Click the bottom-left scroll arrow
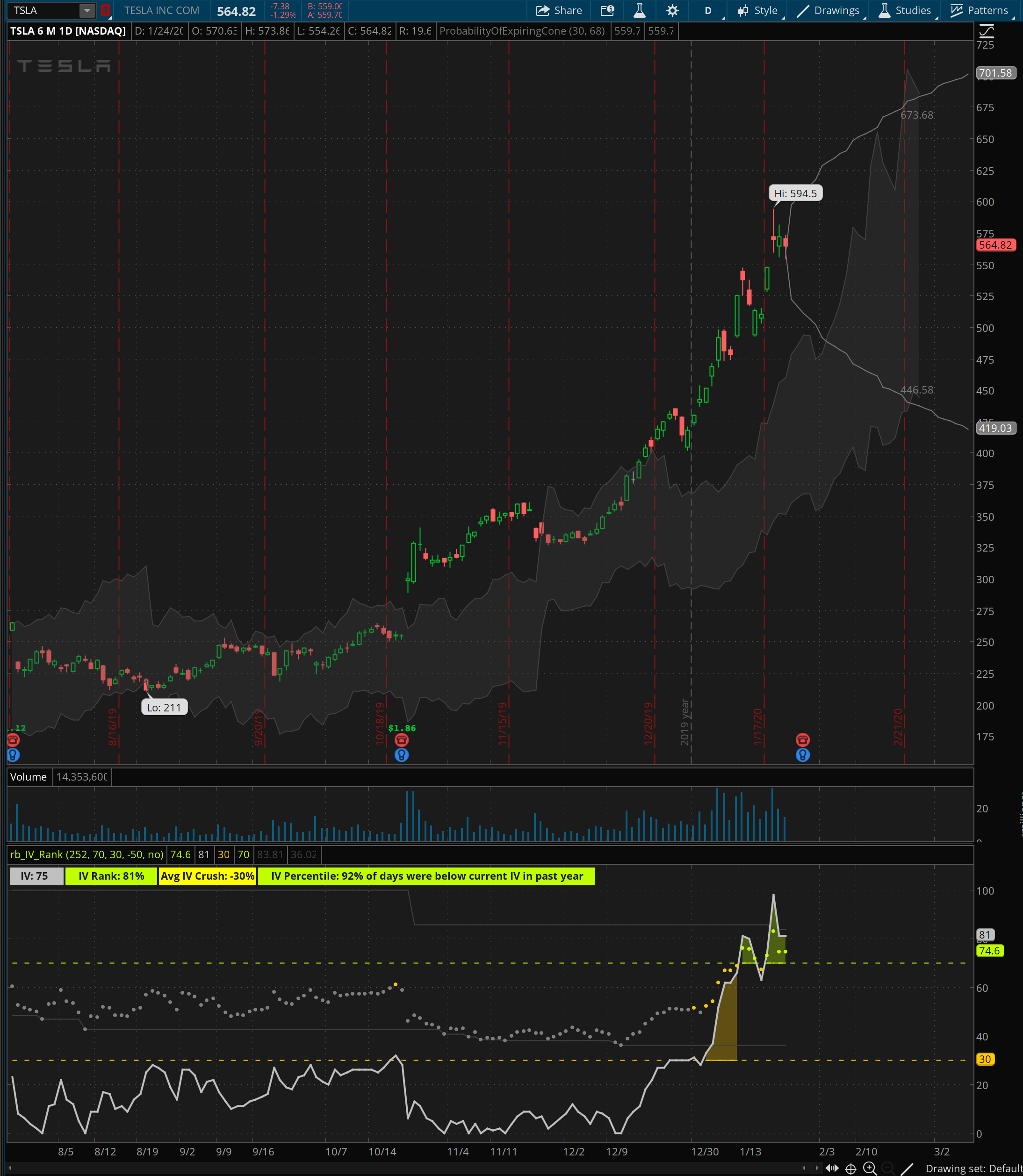Image resolution: width=1023 pixels, height=1176 pixels. coord(10,1168)
